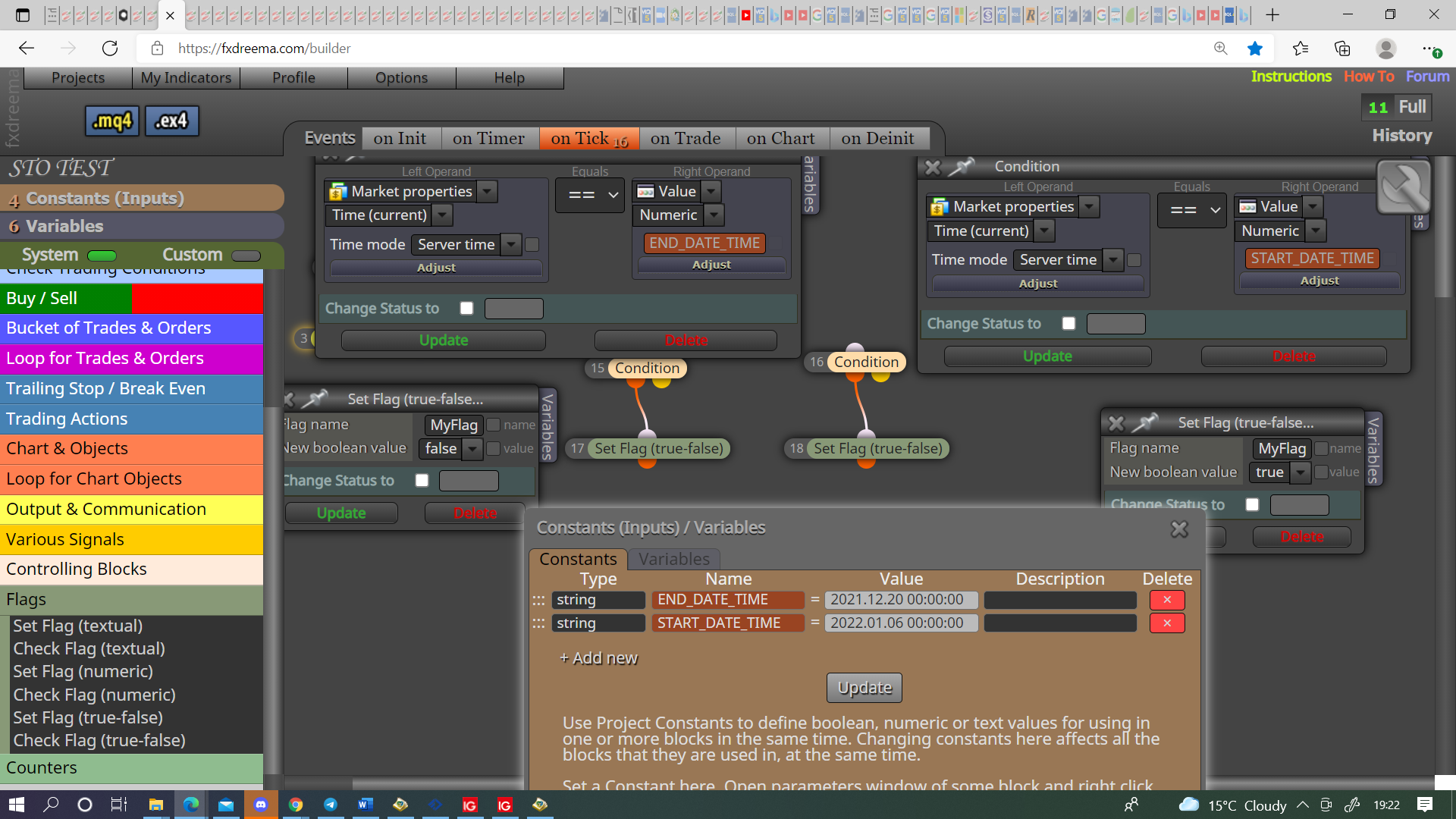Screen dimensions: 1456x819
Task: Toggle Custom blocks switch
Action: 246,256
